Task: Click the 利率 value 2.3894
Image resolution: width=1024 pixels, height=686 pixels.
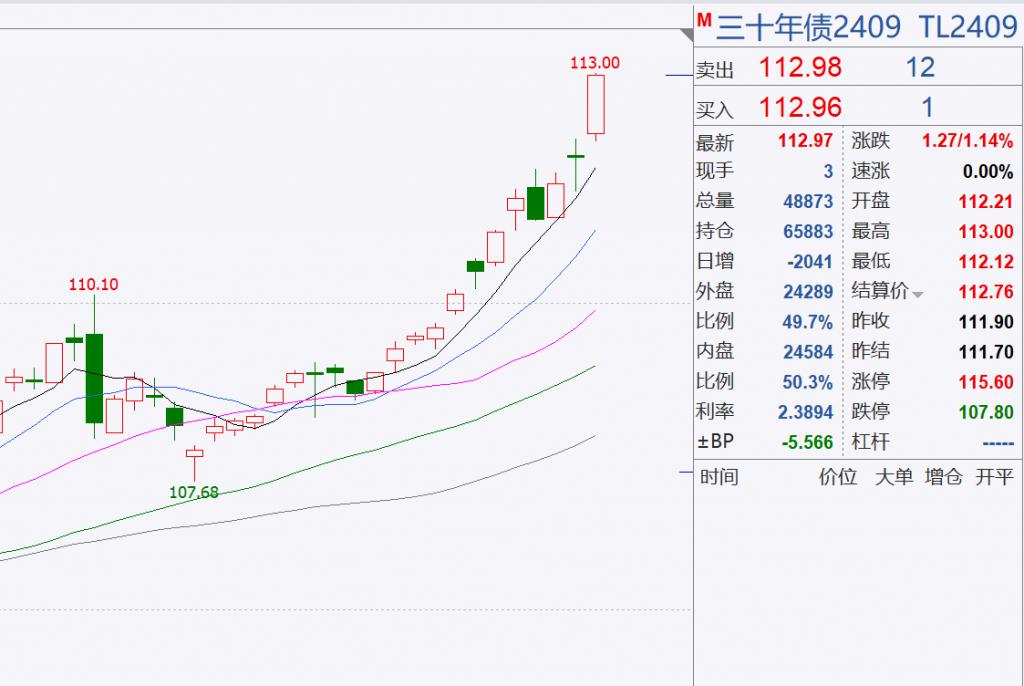Action: pos(805,412)
